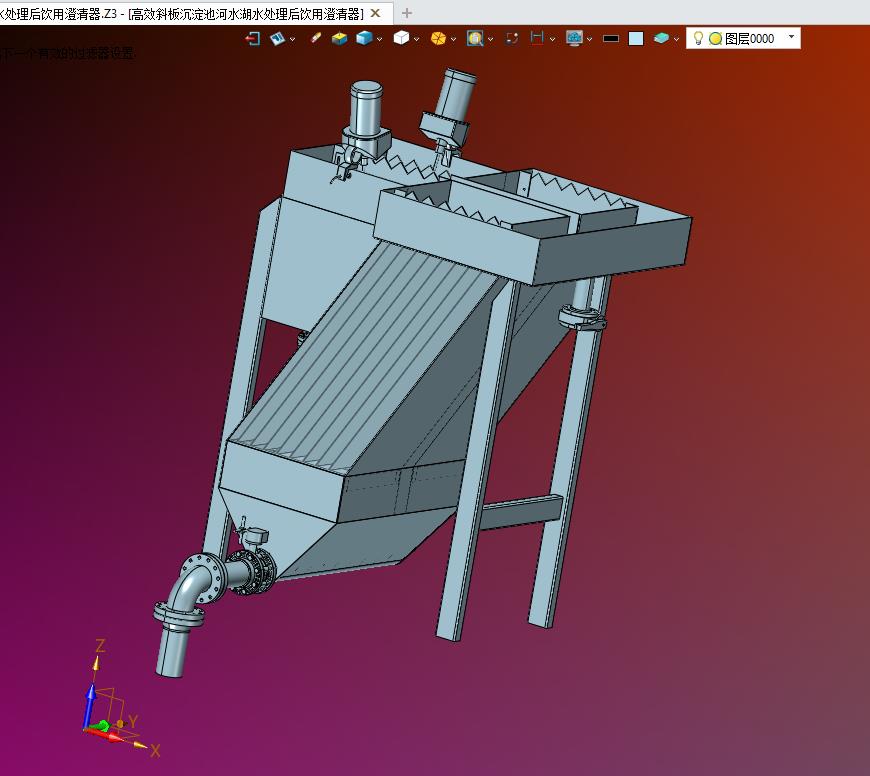The width and height of the screenshot is (870, 776).
Task: Click the dark rotate-reference icon
Action: click(512, 38)
